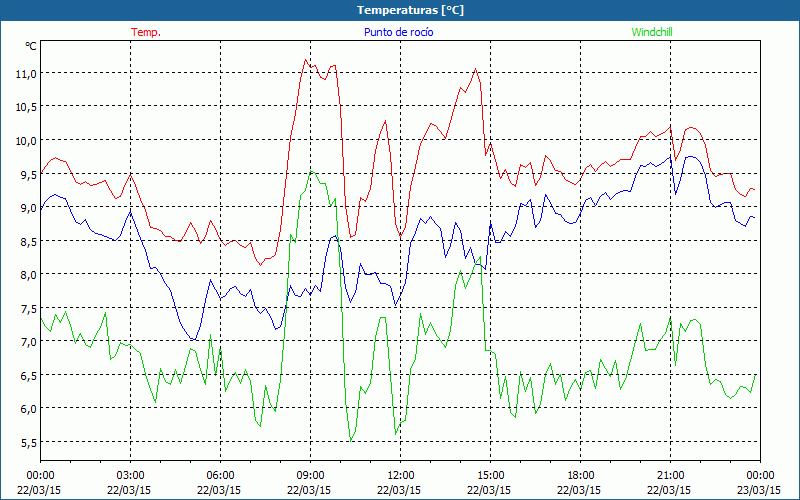This screenshot has width=800, height=500.
Task: Click the 5,5 y-axis value
Action: coord(29,442)
